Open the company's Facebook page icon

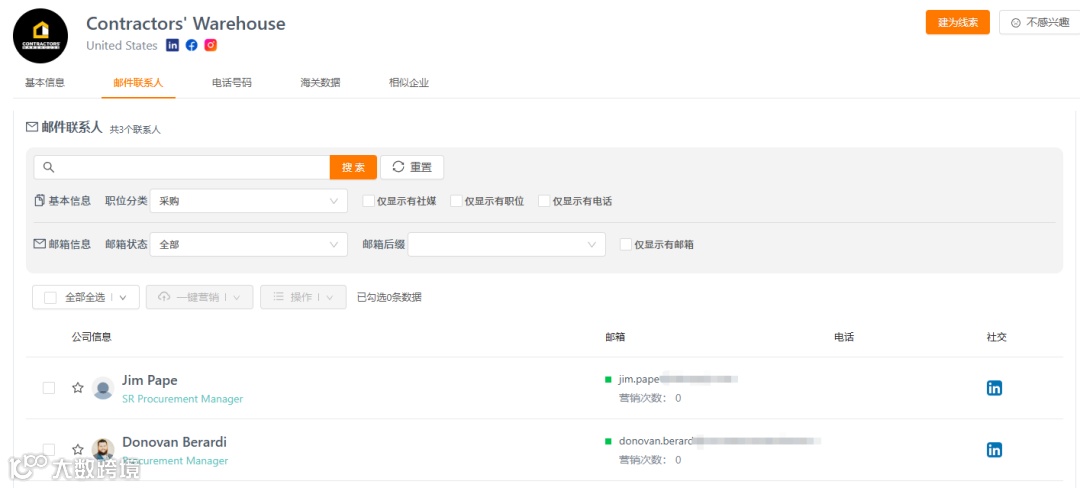pyautogui.click(x=191, y=45)
